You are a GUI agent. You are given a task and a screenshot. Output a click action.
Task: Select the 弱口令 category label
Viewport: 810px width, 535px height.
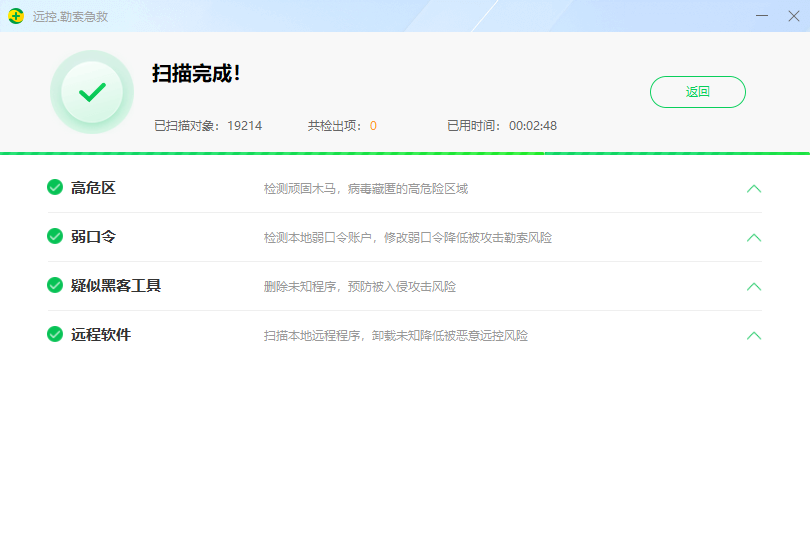tap(93, 237)
